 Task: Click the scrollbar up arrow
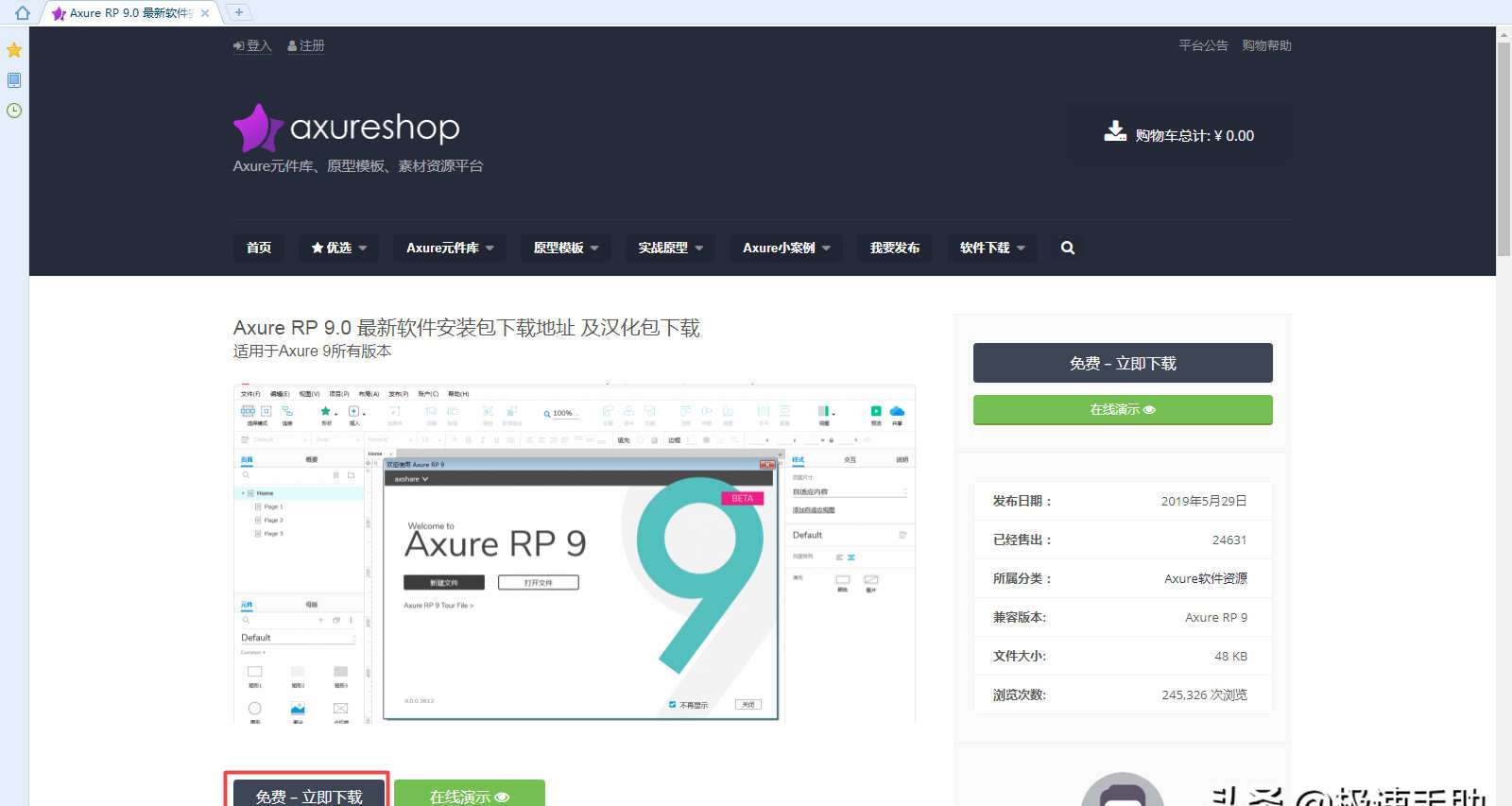coord(1503,34)
